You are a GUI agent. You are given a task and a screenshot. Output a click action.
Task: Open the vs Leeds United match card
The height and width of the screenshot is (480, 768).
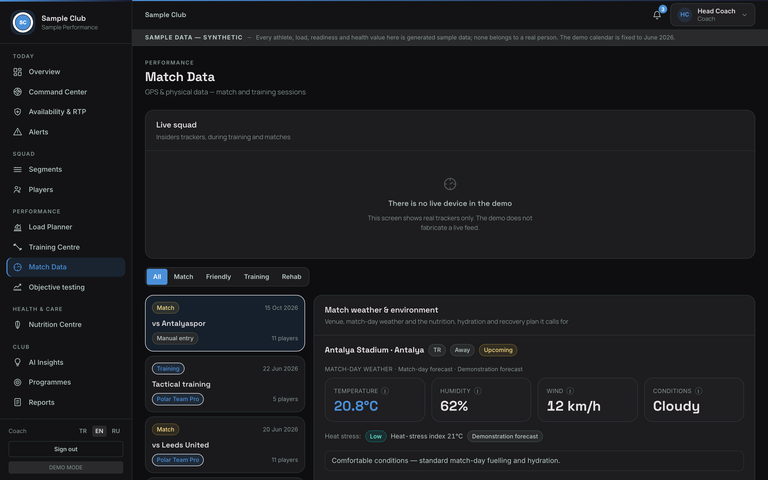click(225, 445)
